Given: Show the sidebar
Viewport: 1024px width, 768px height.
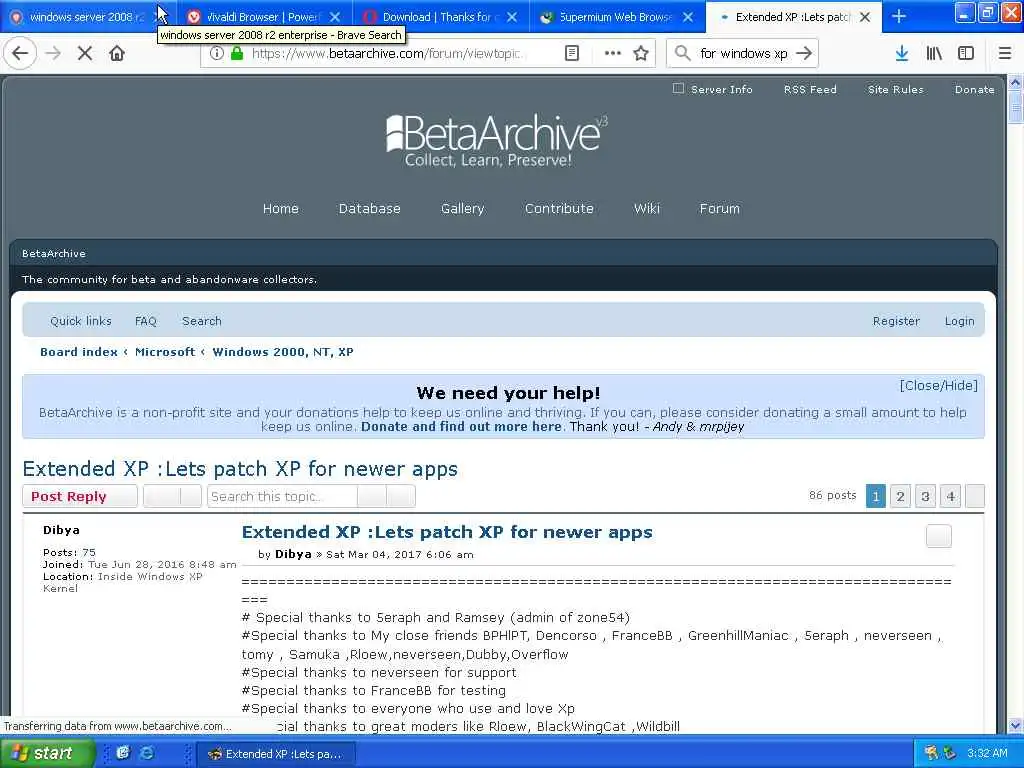Looking at the screenshot, I should (966, 53).
